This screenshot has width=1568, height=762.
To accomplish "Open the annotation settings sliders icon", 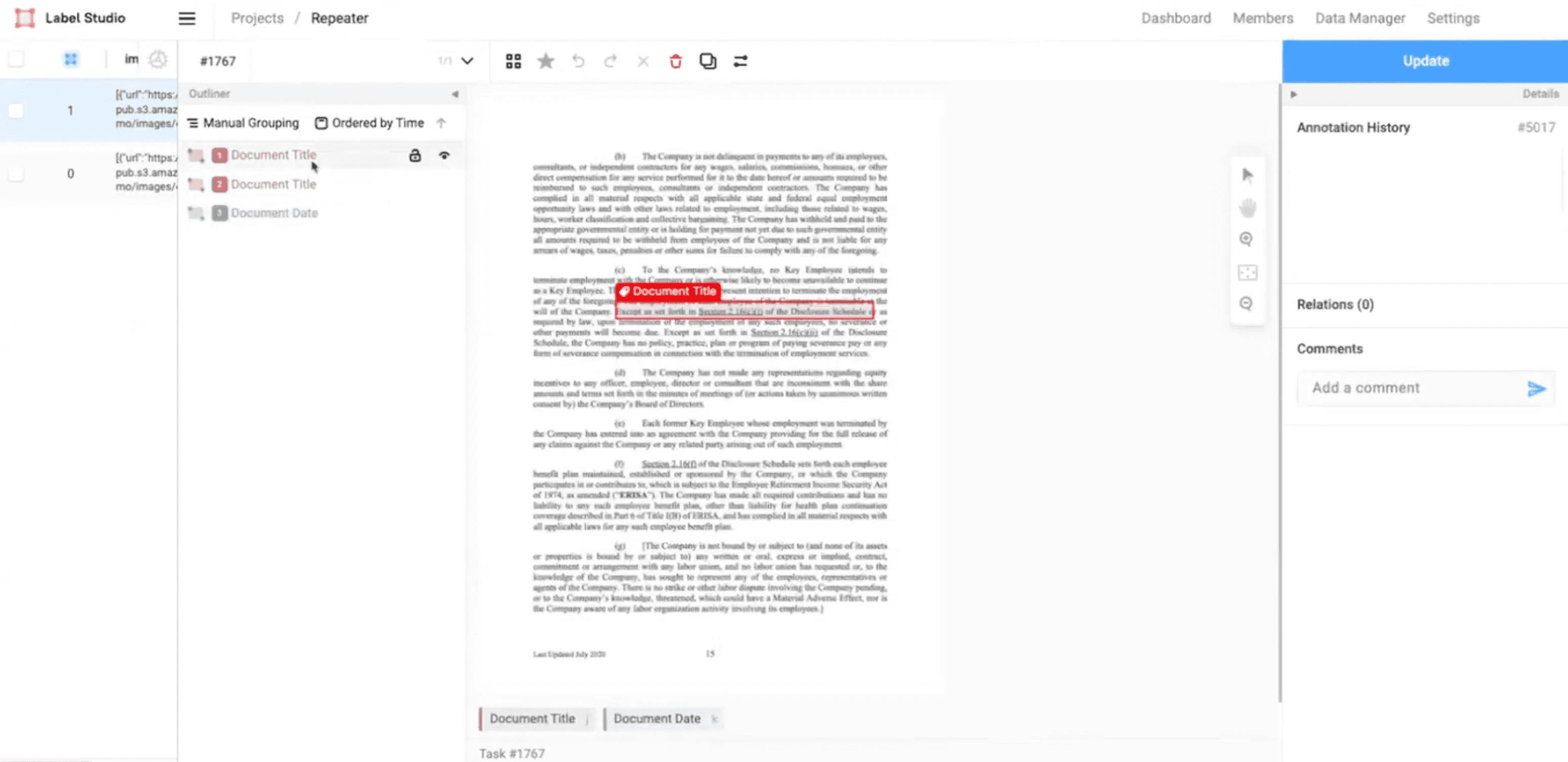I will (740, 61).
